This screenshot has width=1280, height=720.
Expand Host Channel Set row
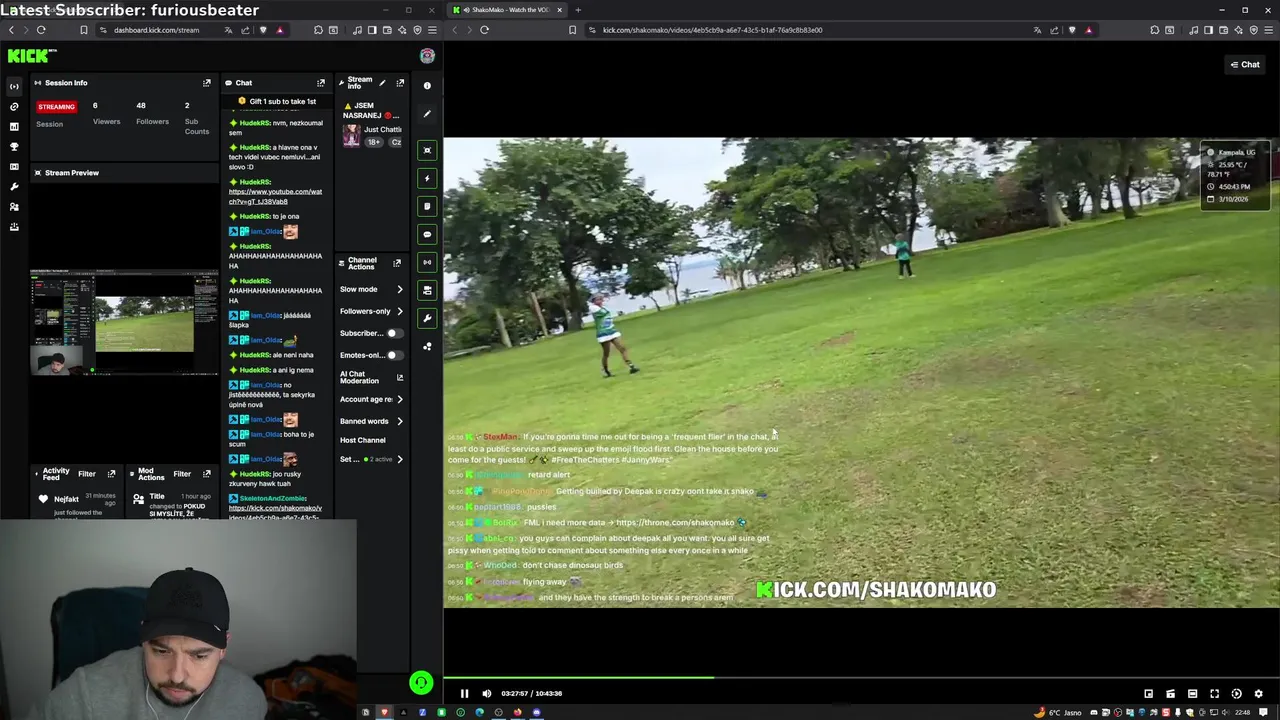[x=371, y=459]
